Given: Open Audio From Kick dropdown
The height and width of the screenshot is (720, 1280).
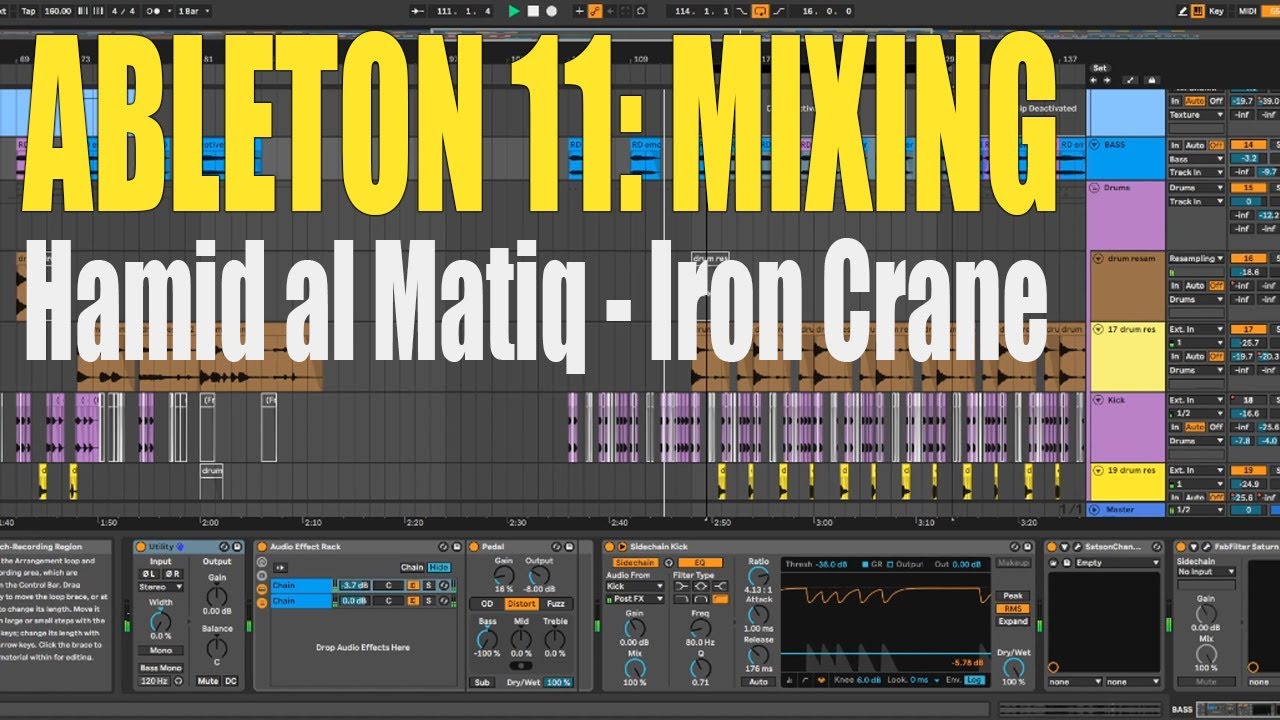Looking at the screenshot, I should [635, 587].
